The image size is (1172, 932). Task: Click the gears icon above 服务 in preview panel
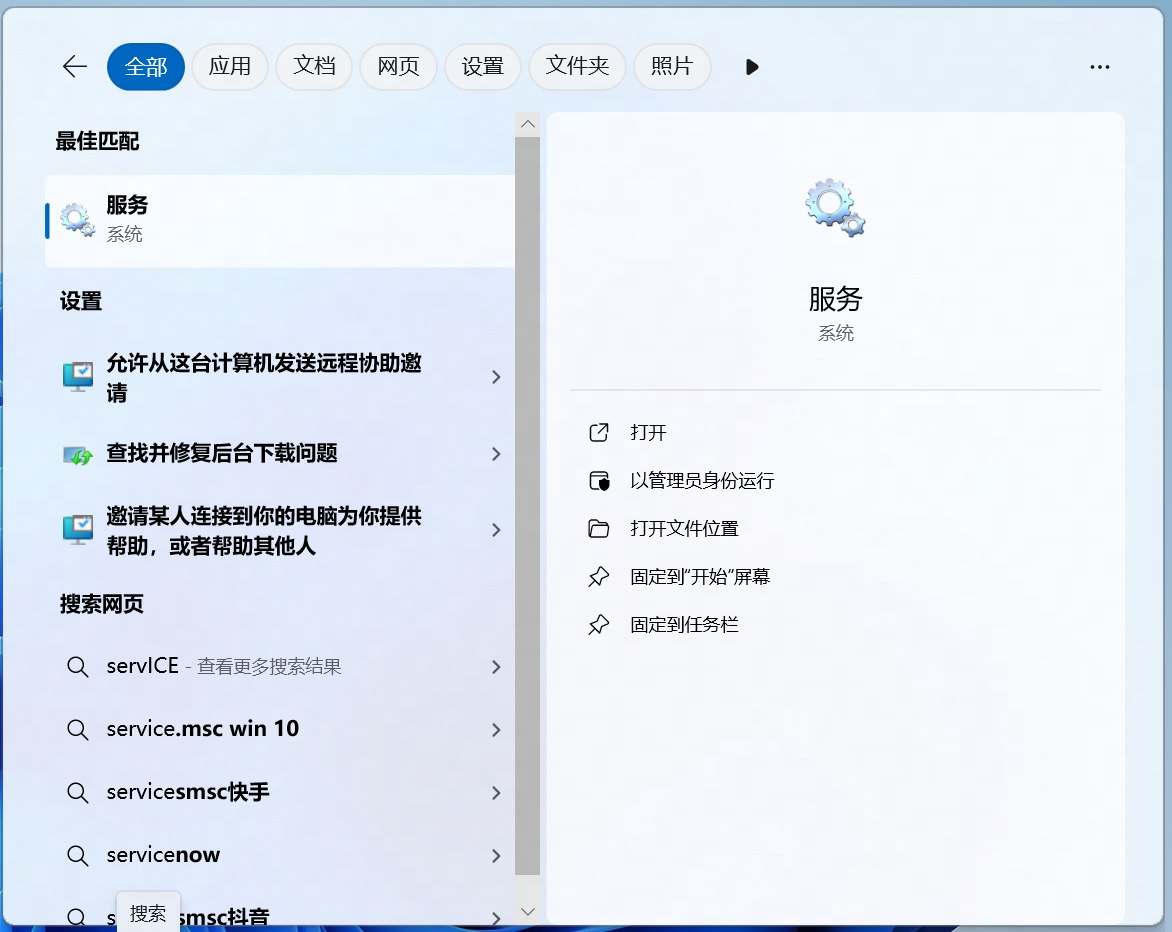tap(835, 207)
